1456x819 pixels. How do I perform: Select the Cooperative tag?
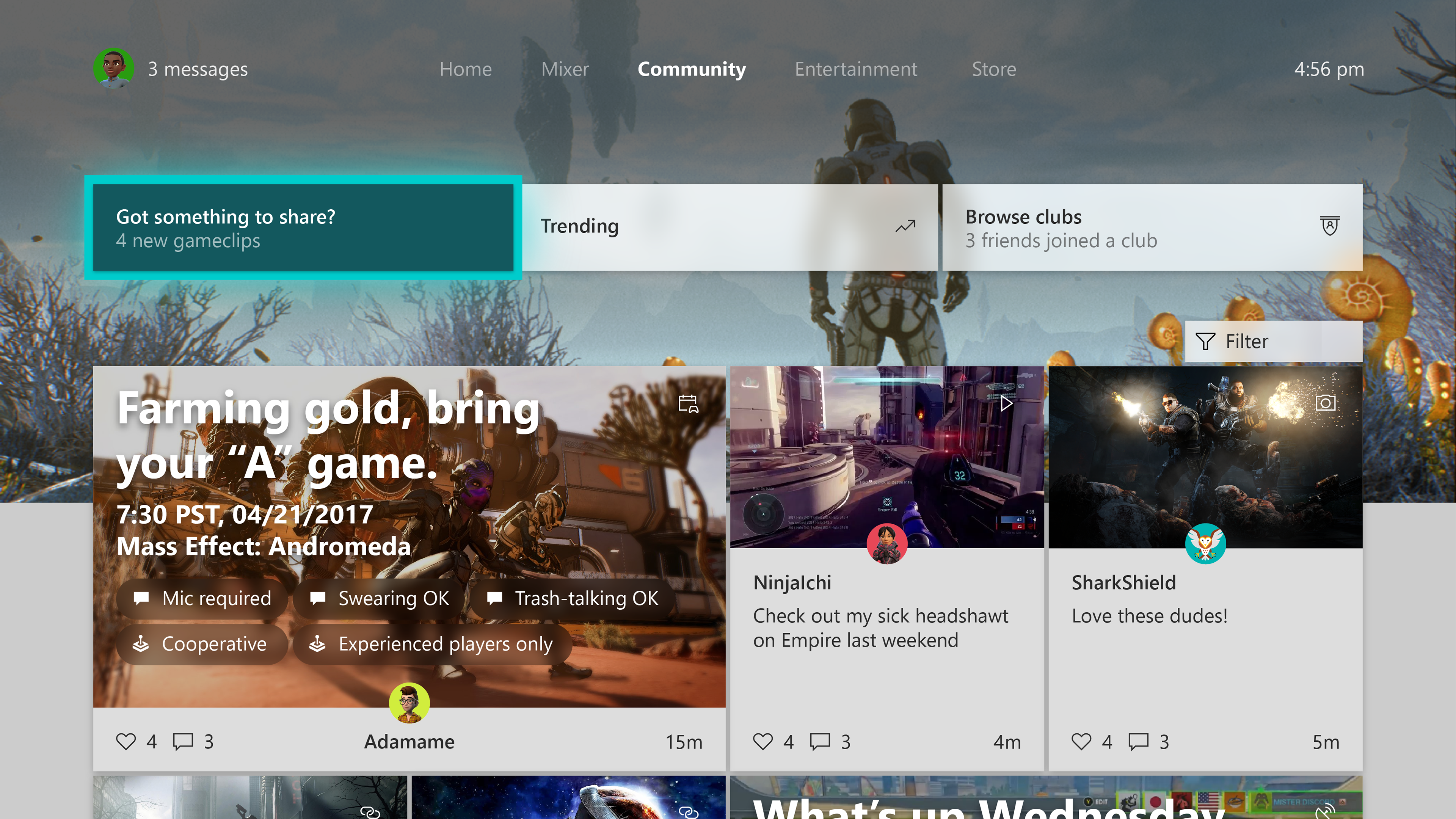pos(202,644)
